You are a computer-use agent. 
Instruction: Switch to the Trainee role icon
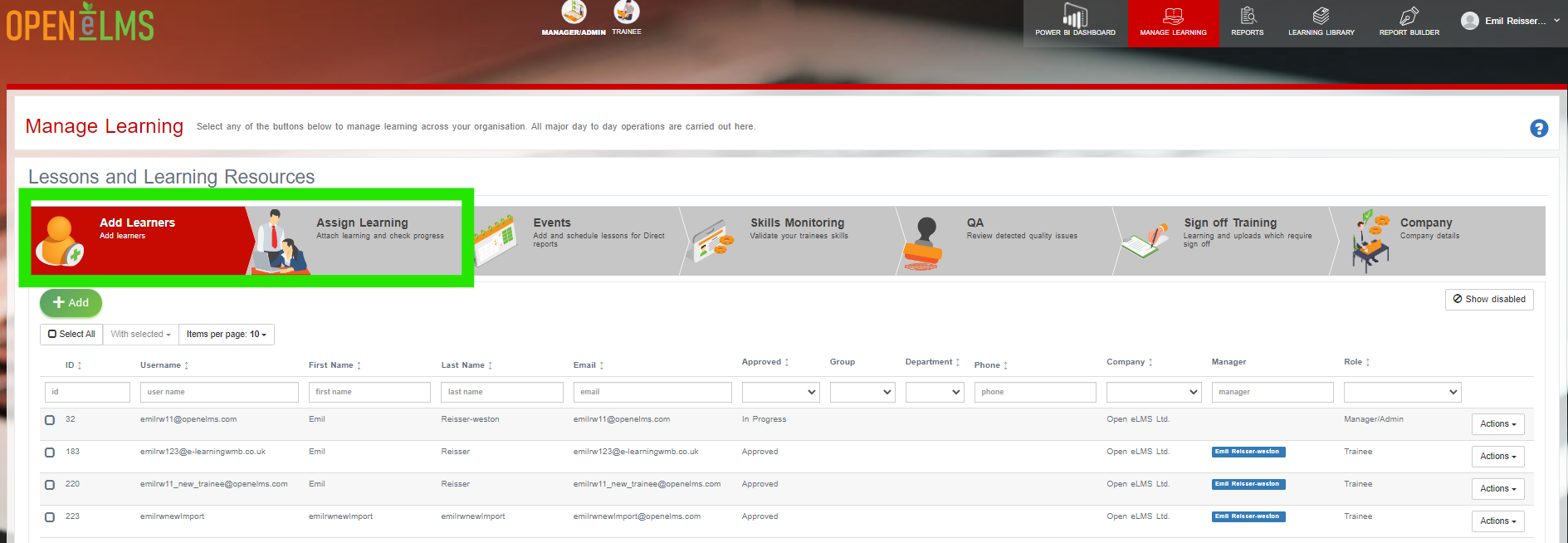coord(627,12)
